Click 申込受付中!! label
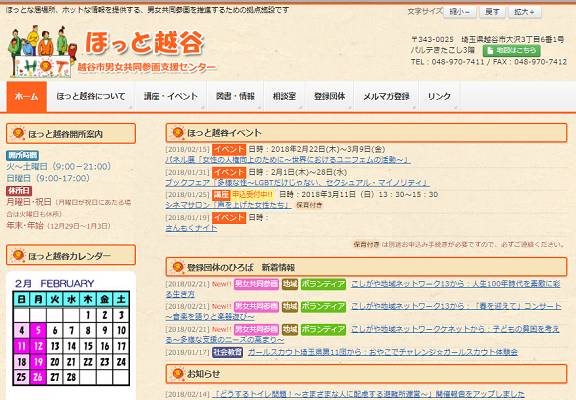This screenshot has width=576, height=400. [x=252, y=194]
